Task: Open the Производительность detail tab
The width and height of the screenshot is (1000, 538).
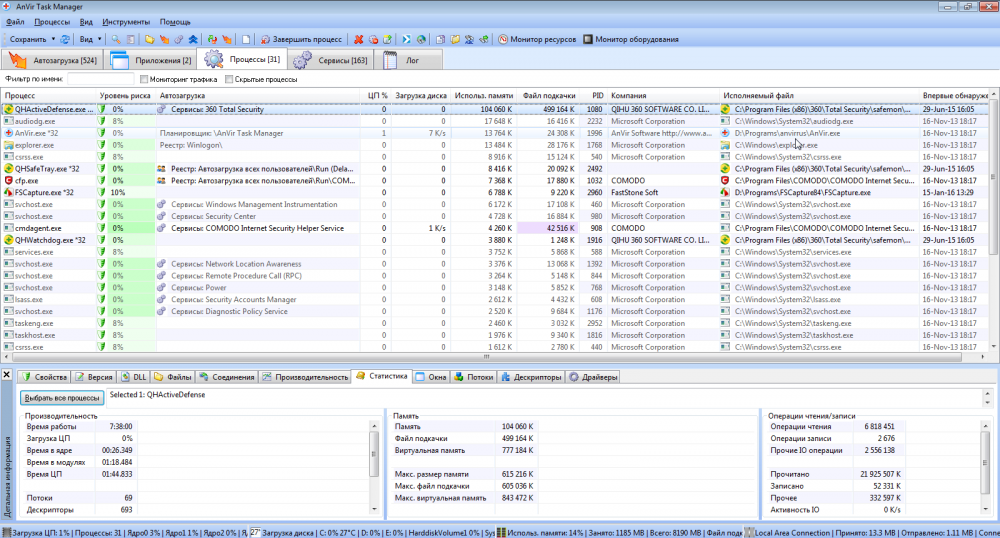Action: [x=305, y=377]
